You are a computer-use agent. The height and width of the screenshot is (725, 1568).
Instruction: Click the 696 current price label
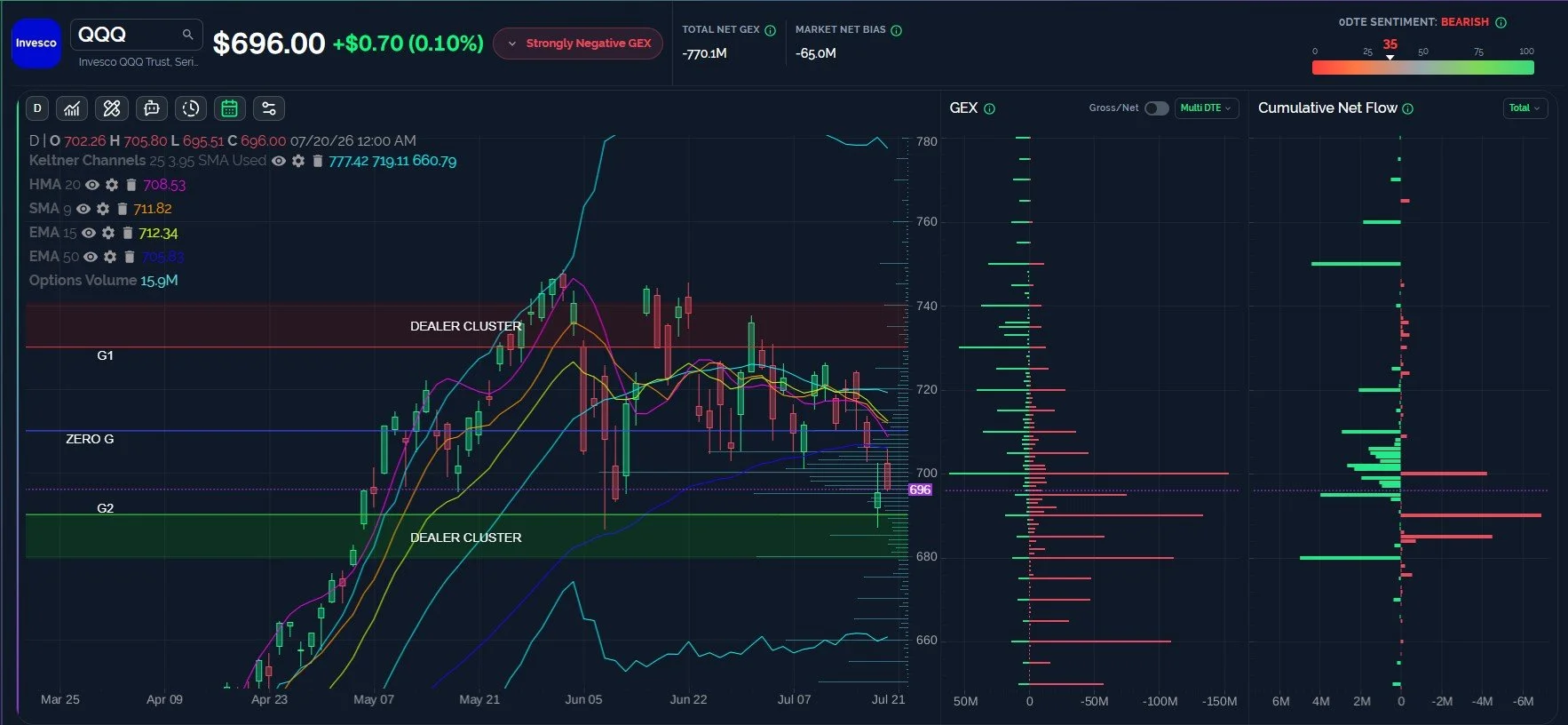(920, 490)
